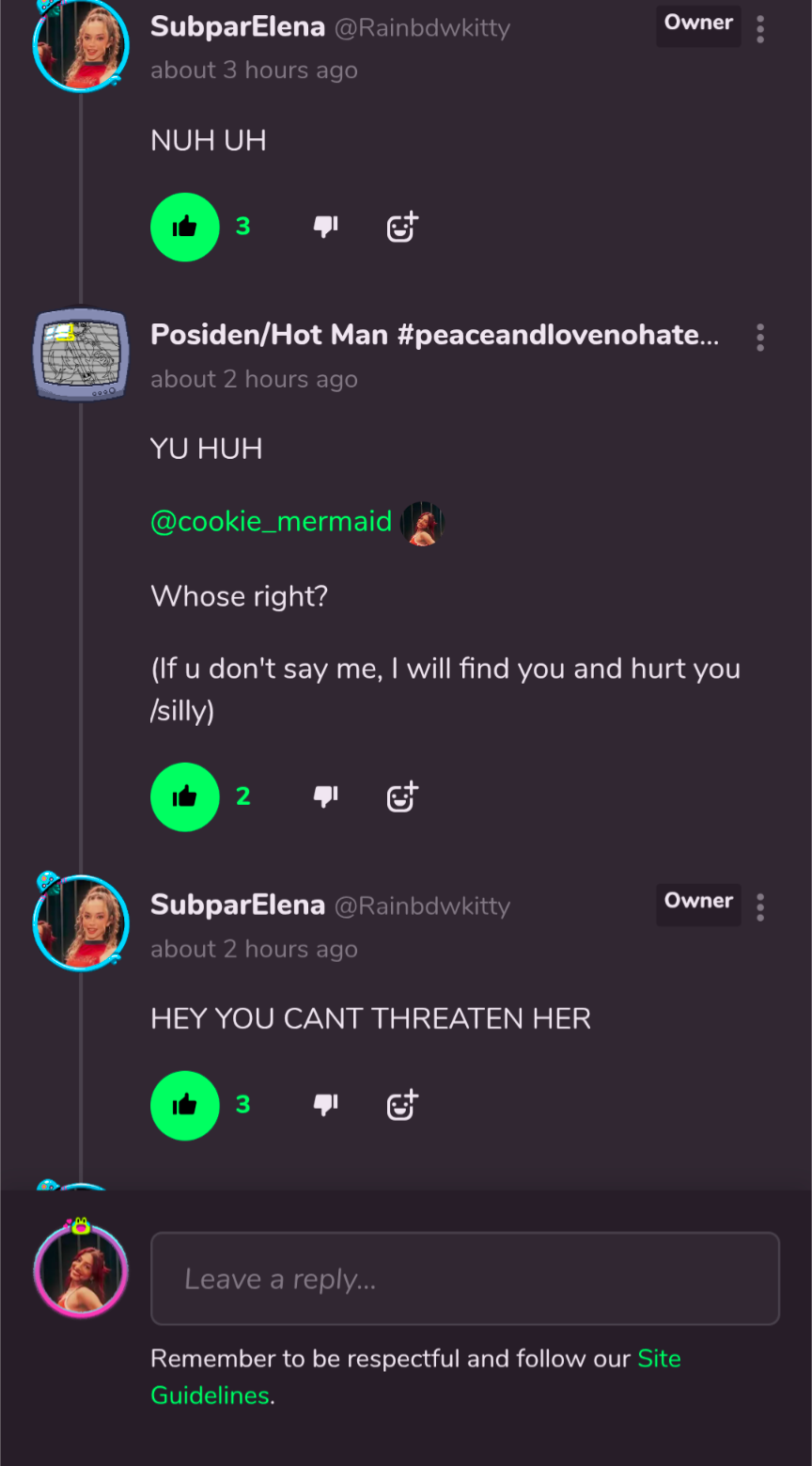Dislike the "YU HUH" comment
This screenshot has height=1466, width=812.
[325, 796]
